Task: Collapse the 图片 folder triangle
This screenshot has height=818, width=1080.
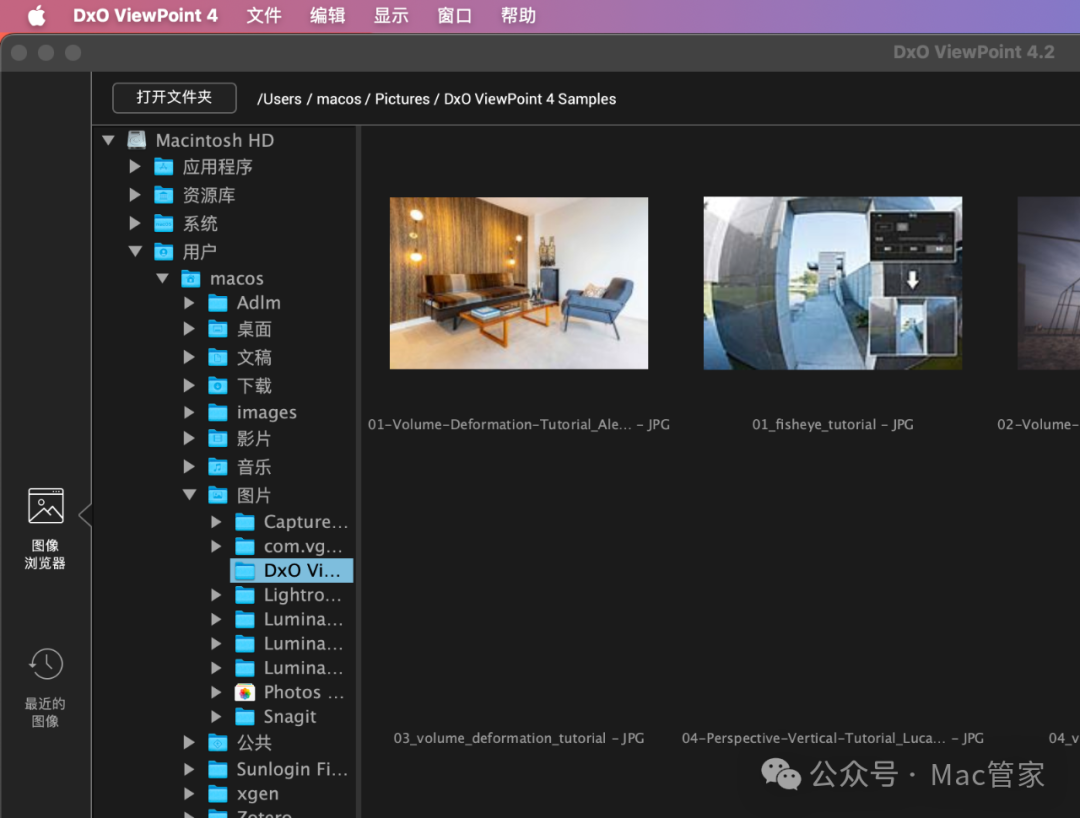Action: point(190,495)
